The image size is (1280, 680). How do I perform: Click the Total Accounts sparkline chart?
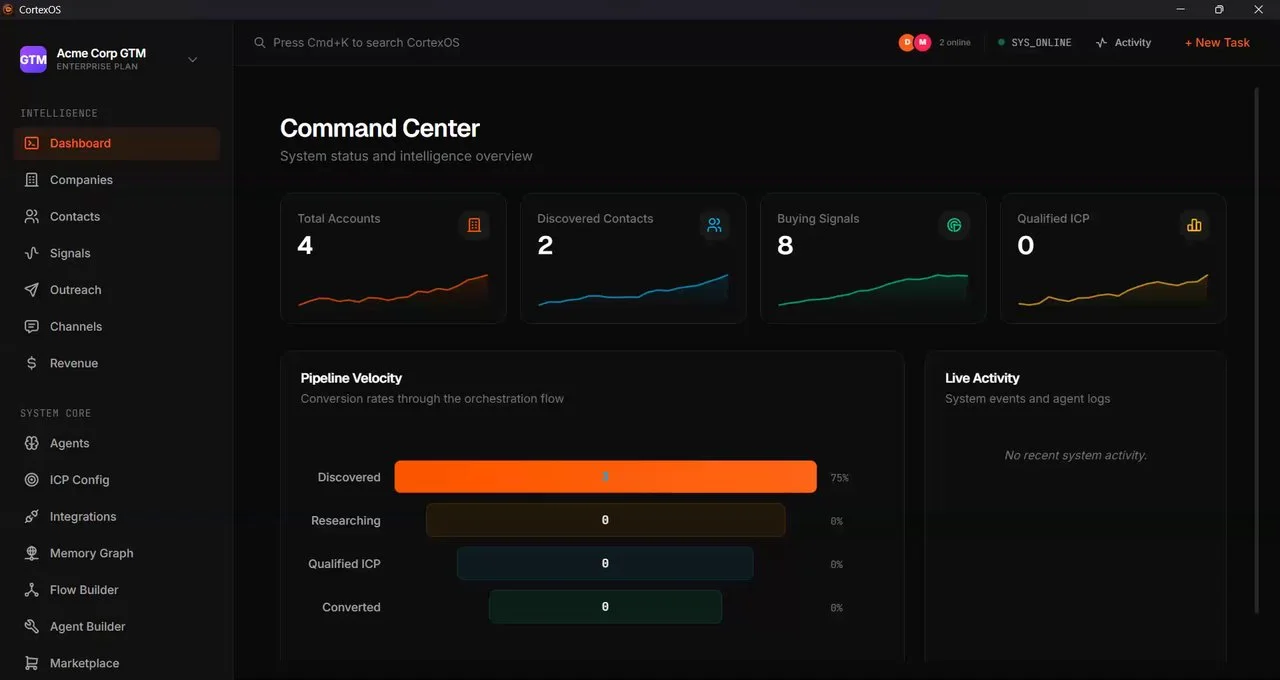pos(393,290)
